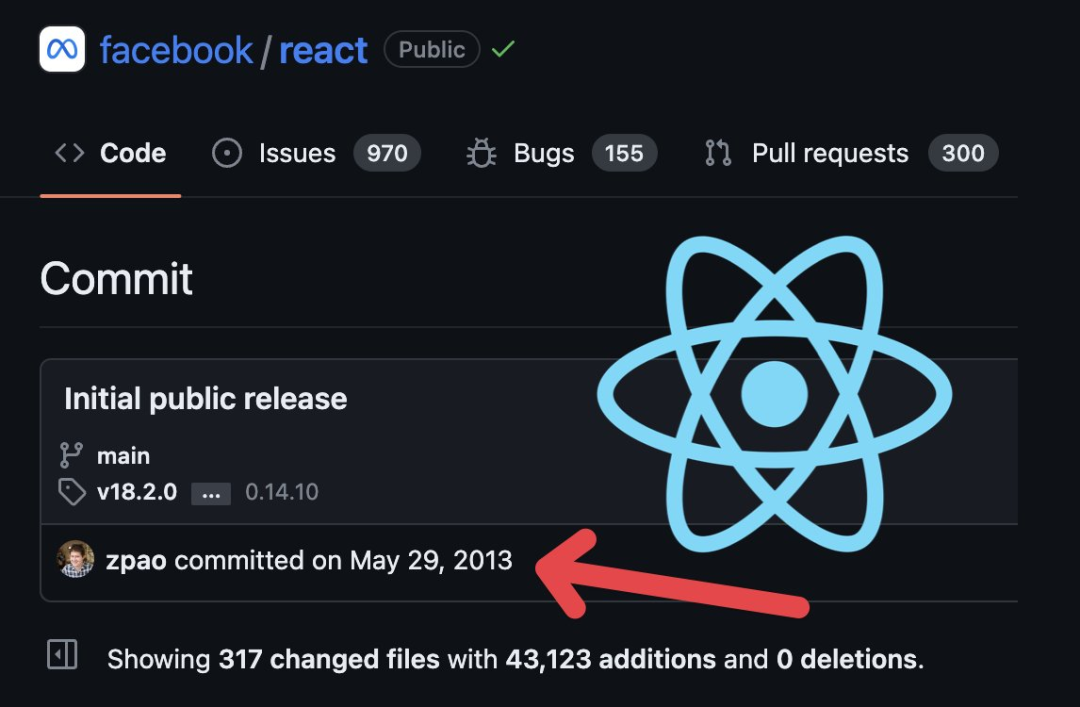Switch to the Pull requests tab
This screenshot has width=1080, height=707.
(x=829, y=152)
